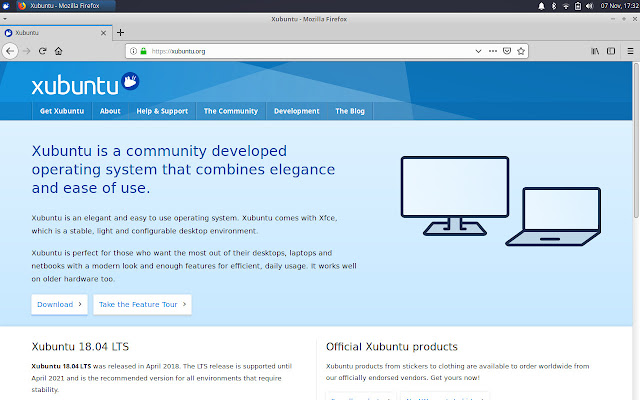Open window menu arrow in title bar
The height and width of the screenshot is (400, 640).
[x=4, y=19]
